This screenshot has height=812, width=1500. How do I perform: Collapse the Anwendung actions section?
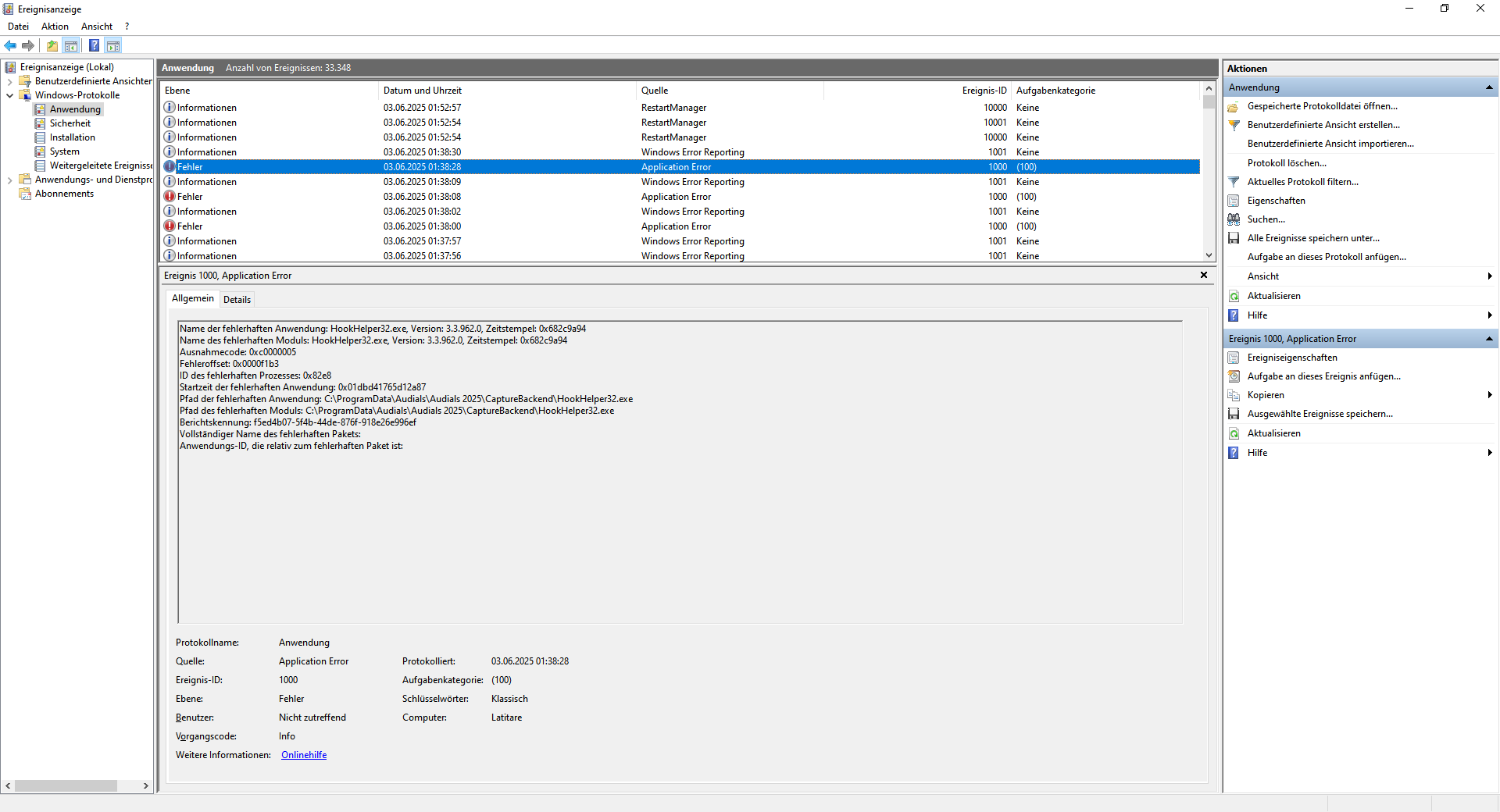pyautogui.click(x=1489, y=87)
